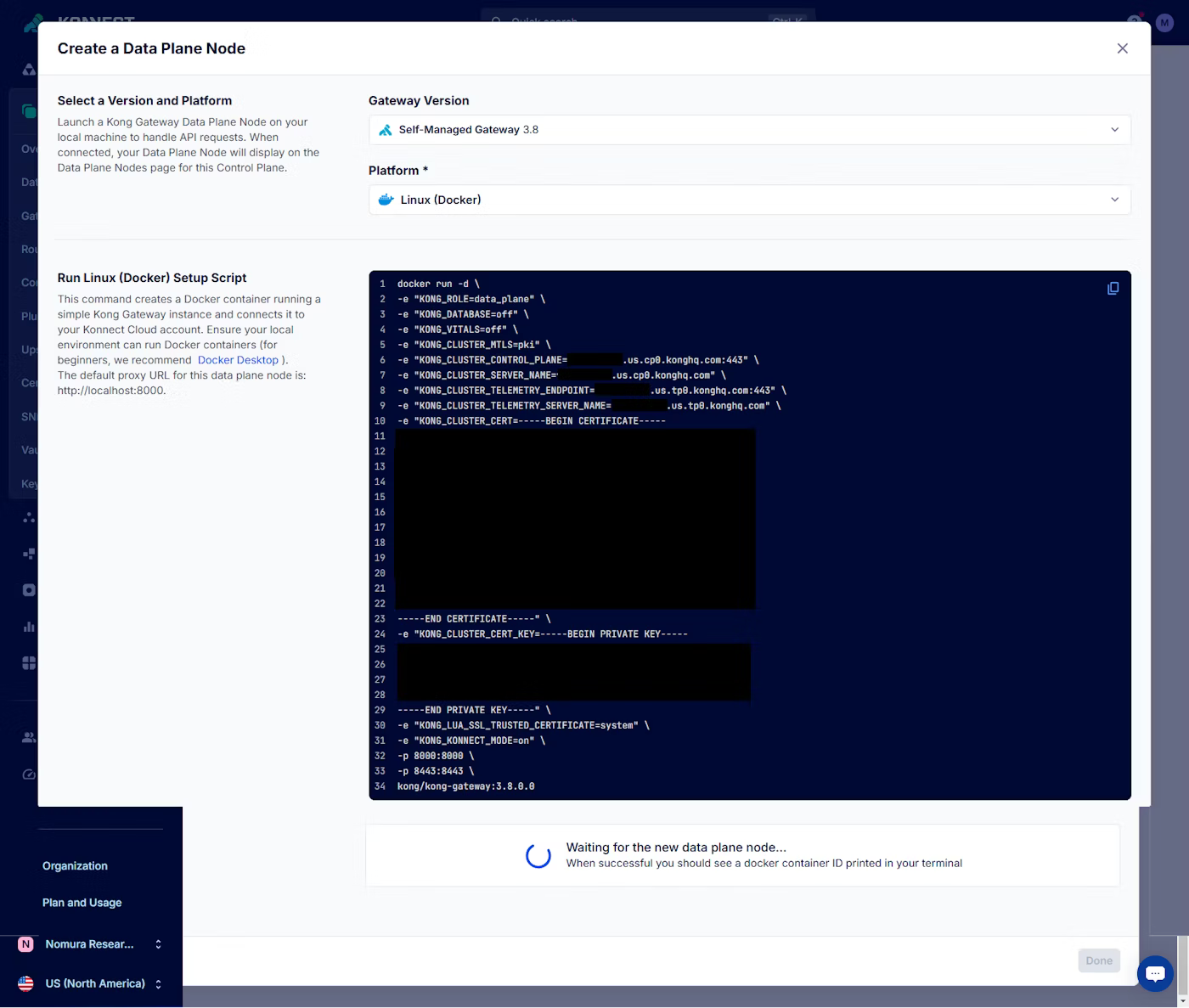This screenshot has width=1189, height=1008.
Task: Follow the Docker Desktop link
Action: [x=238, y=360]
